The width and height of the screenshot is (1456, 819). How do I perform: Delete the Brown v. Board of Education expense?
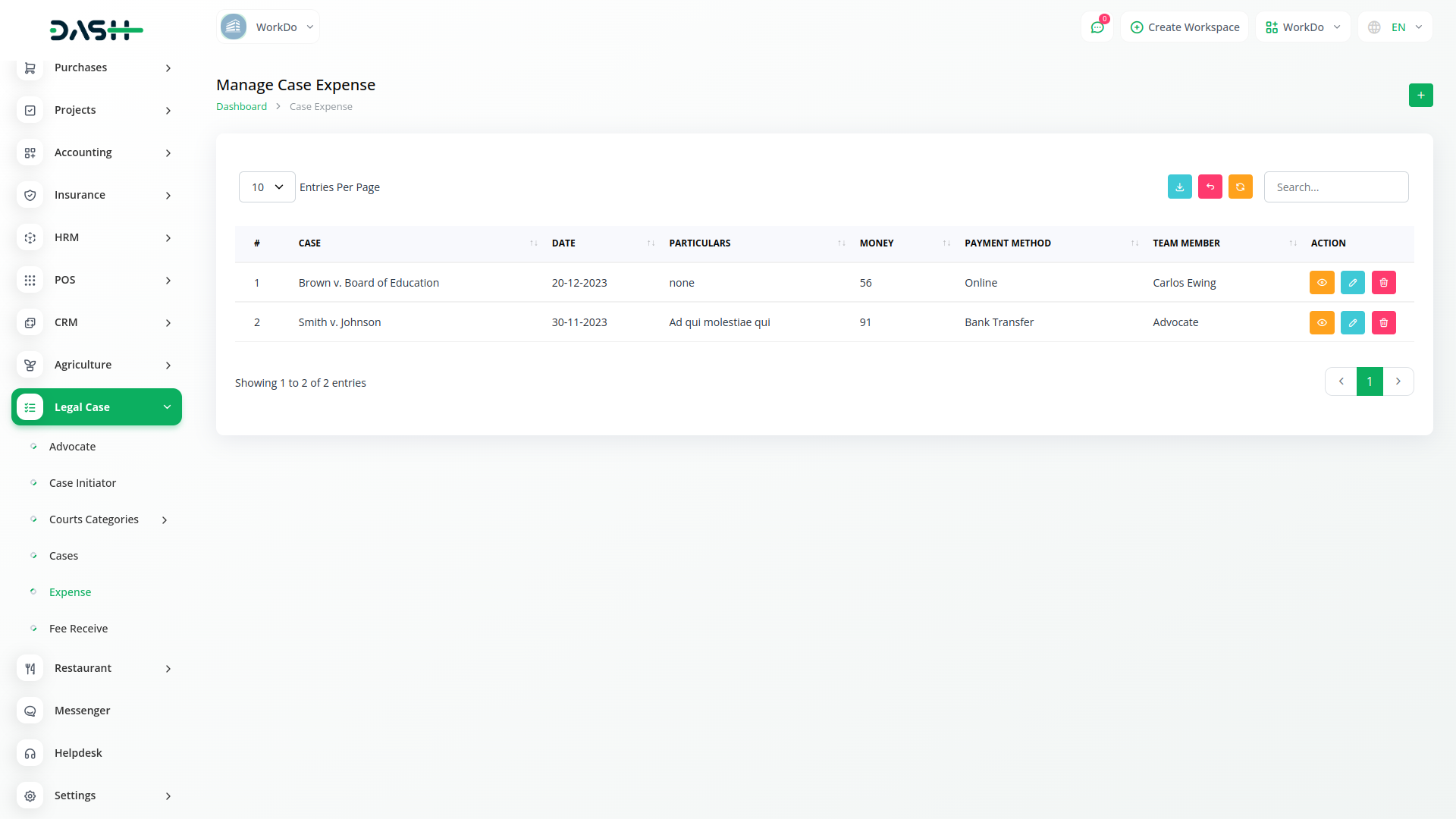(x=1383, y=283)
